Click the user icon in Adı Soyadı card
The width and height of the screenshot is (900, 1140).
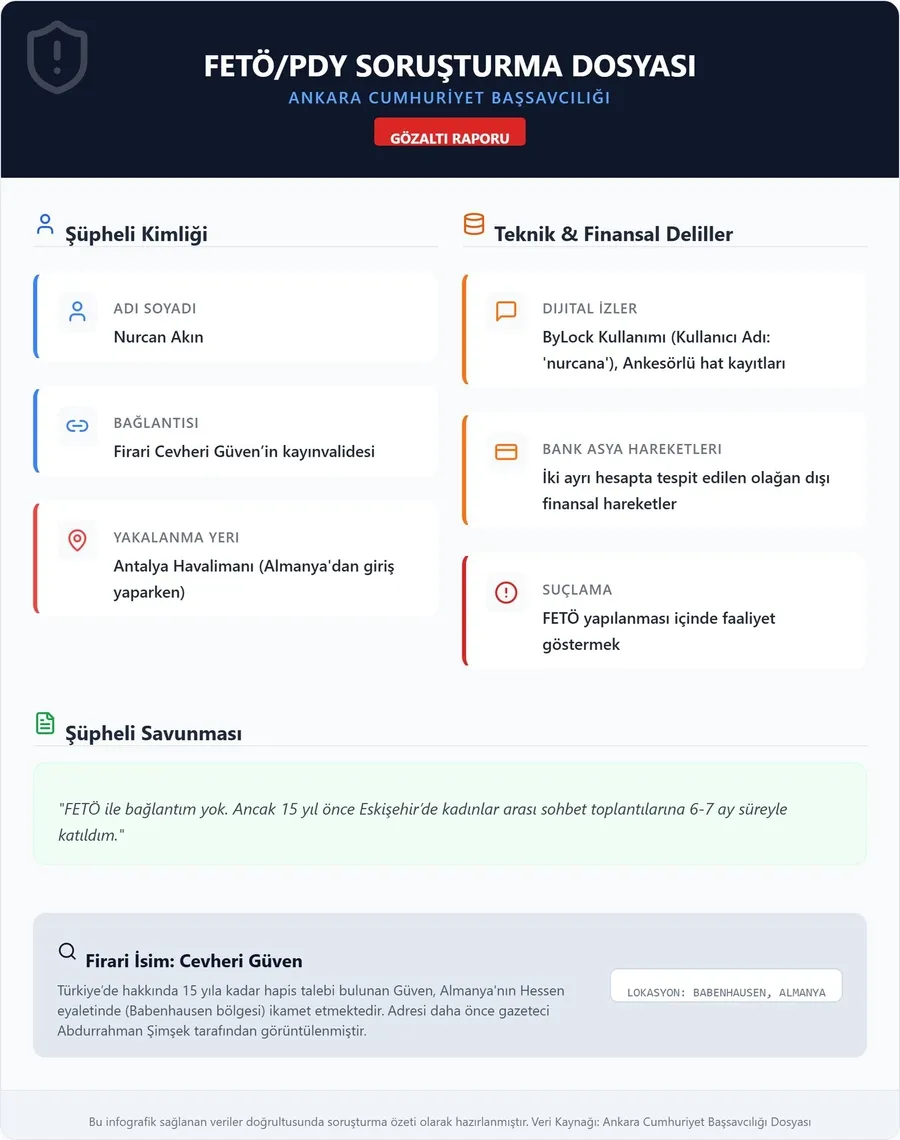tap(77, 312)
